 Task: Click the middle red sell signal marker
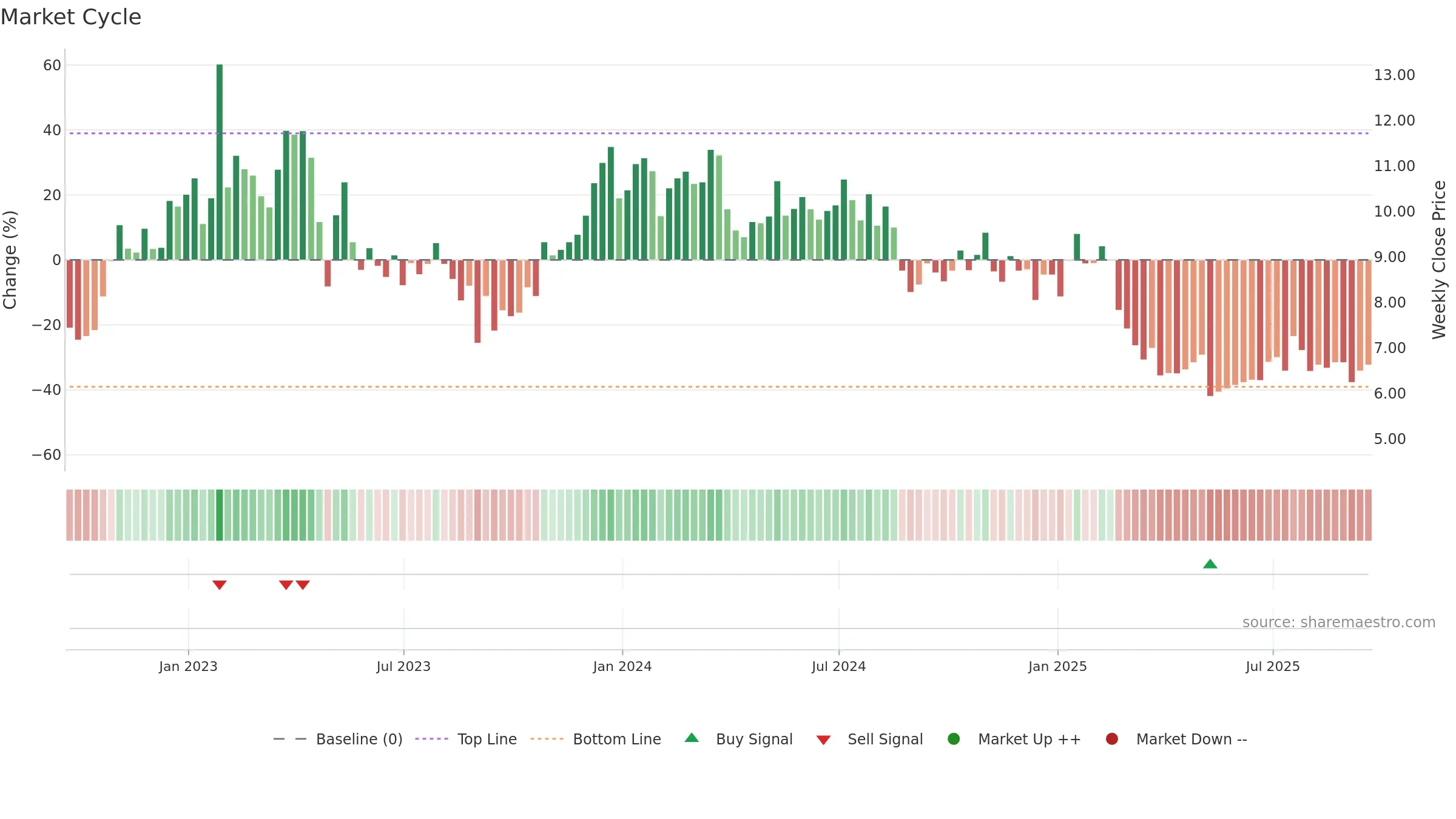click(286, 585)
